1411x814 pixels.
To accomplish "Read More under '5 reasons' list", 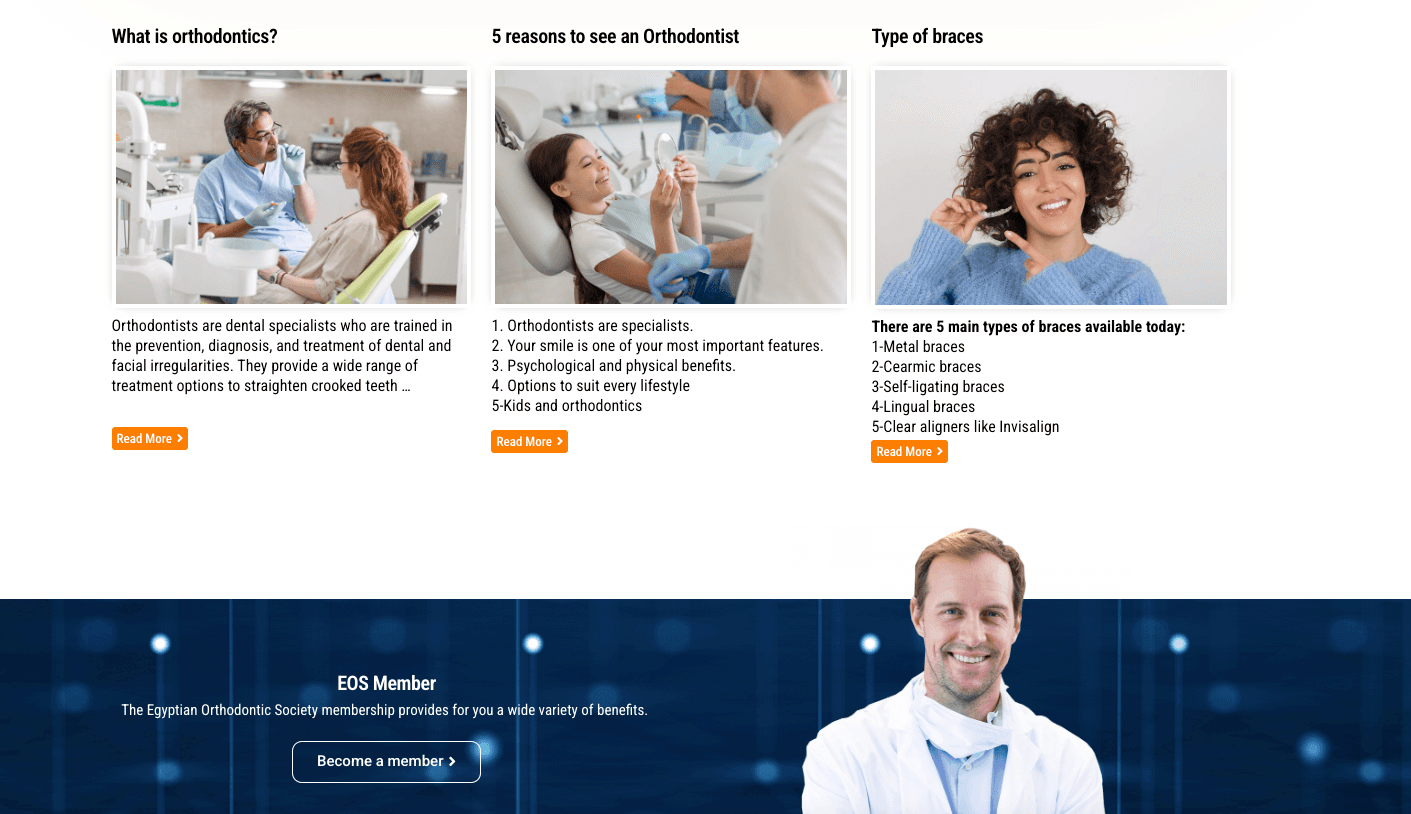I will (529, 442).
